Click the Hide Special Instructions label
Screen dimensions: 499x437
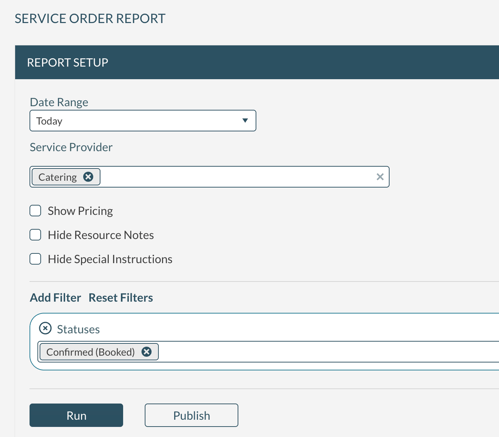click(x=110, y=259)
